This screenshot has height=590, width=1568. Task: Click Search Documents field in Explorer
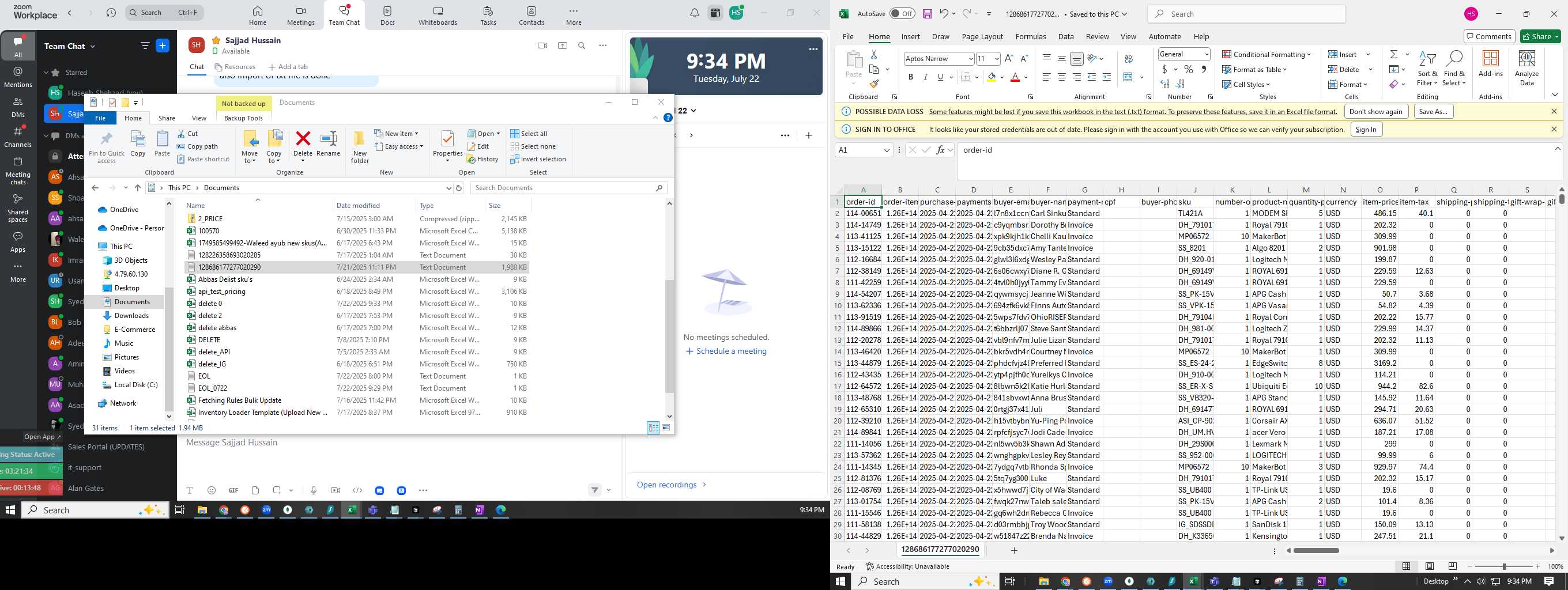point(568,188)
